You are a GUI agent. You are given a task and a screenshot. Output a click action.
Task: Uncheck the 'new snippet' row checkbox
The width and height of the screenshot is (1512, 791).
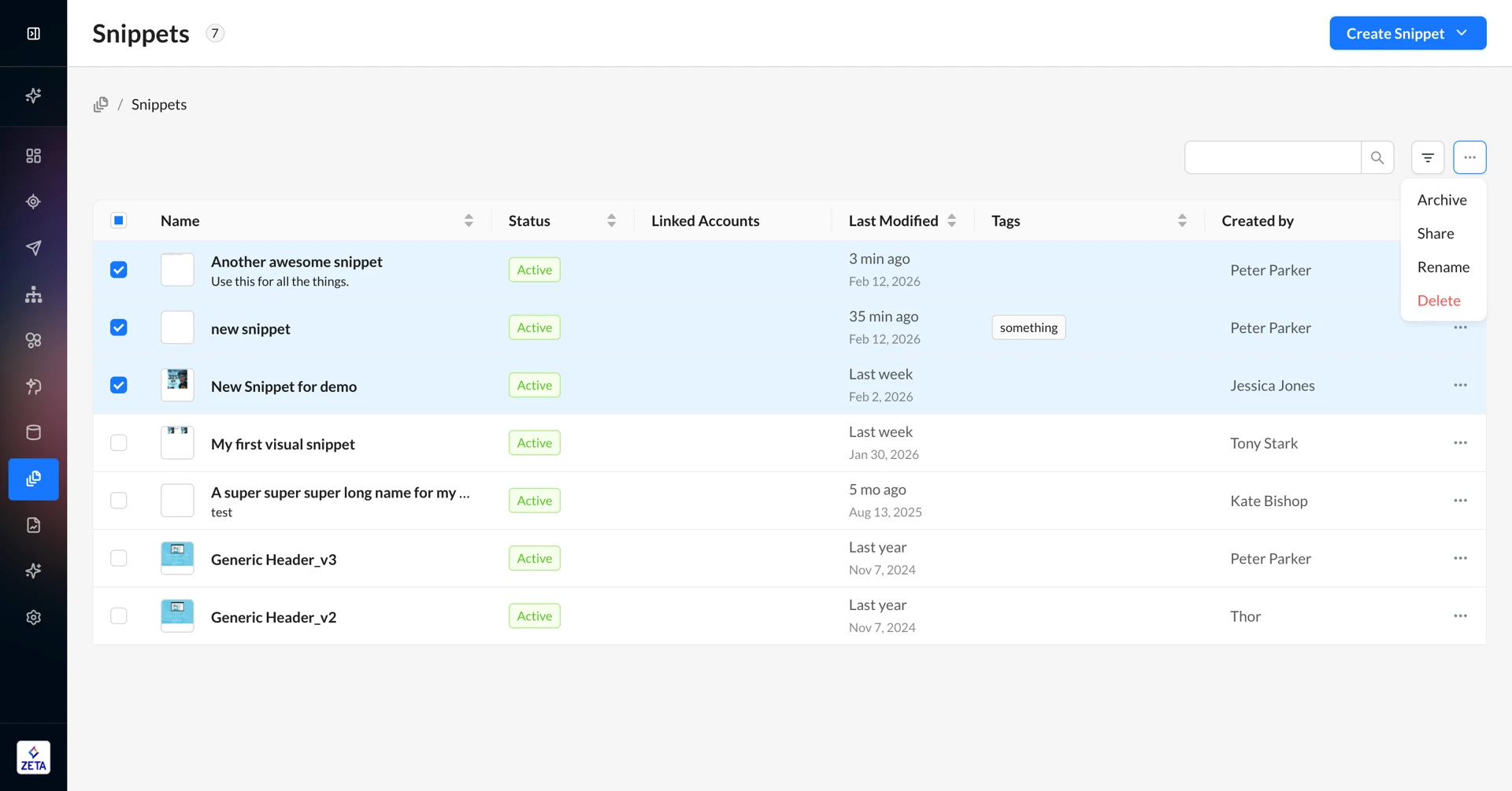119,327
